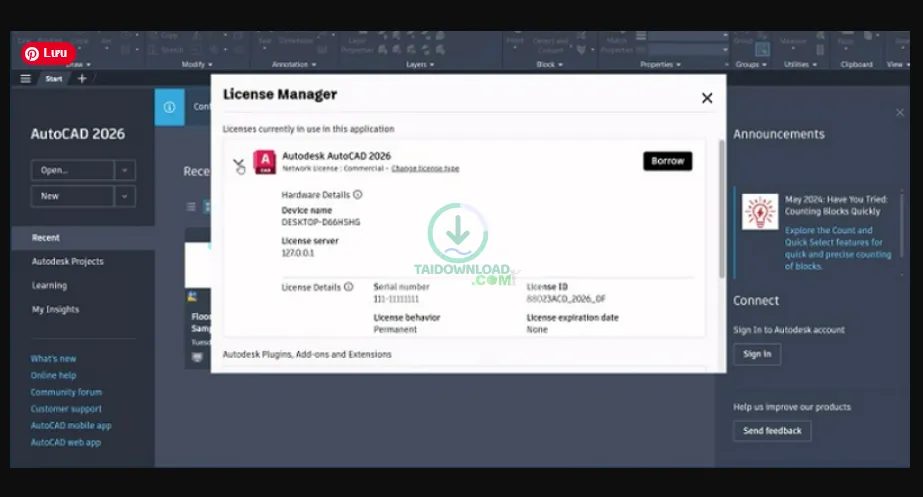Open Explore the Count and Quick Select link
The width and height of the screenshot is (923, 497).
coord(838,248)
